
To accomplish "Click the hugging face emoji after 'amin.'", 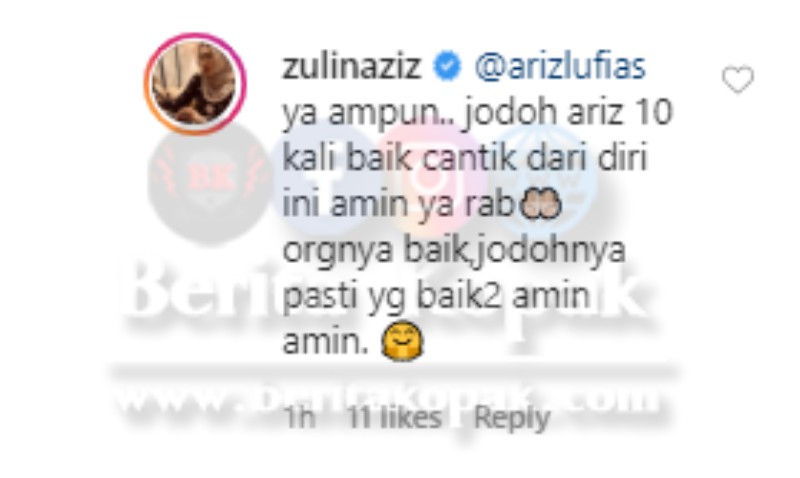I will click(x=403, y=341).
